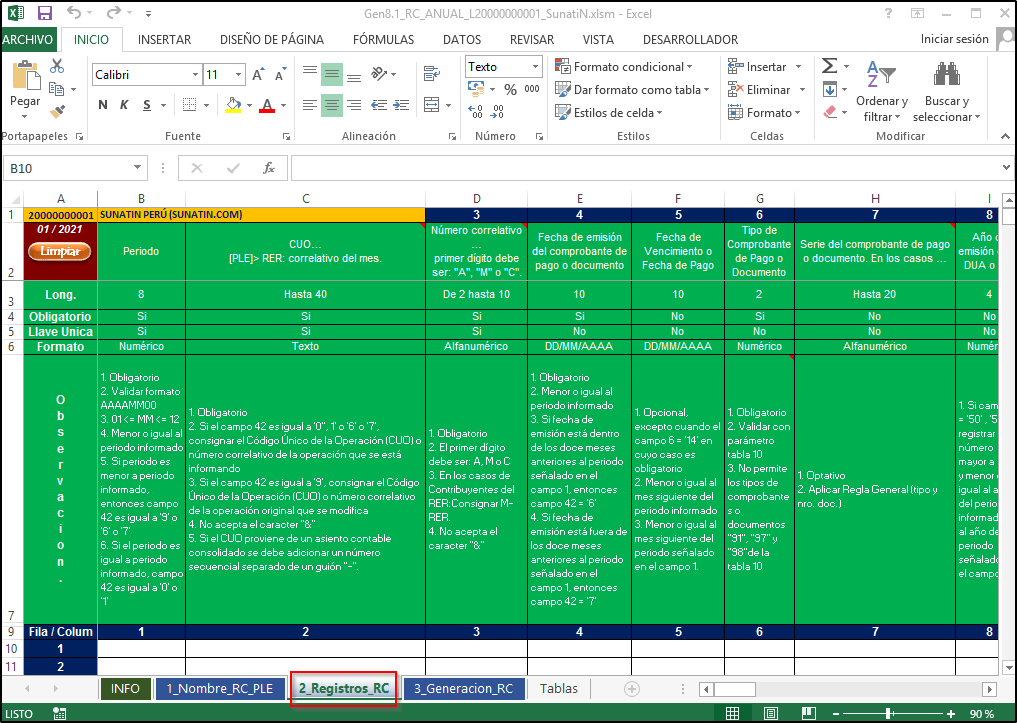
Task: Click the Cut scissors icon
Action: (x=57, y=66)
